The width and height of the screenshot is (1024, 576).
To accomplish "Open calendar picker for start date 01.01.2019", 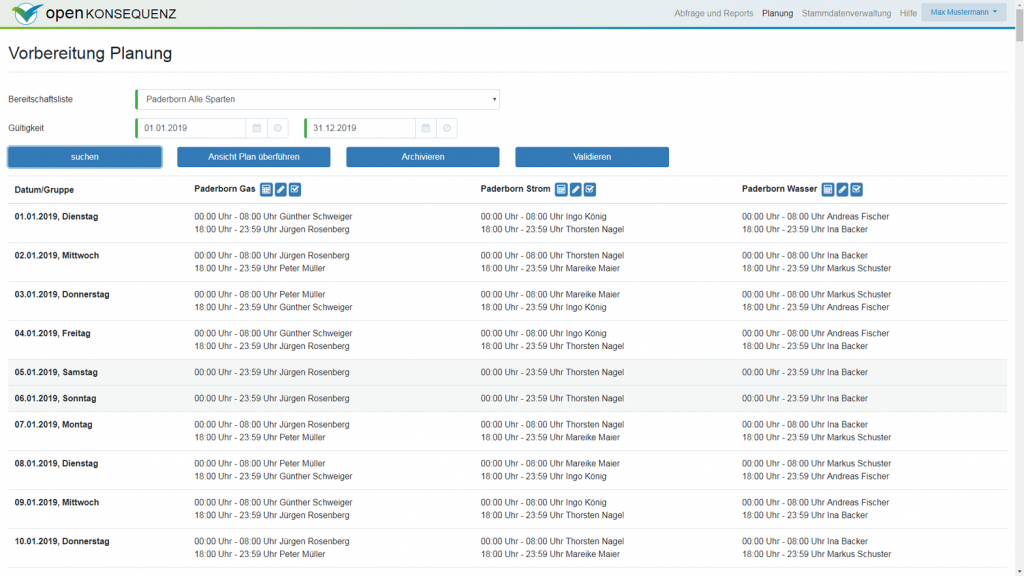I will [x=257, y=128].
